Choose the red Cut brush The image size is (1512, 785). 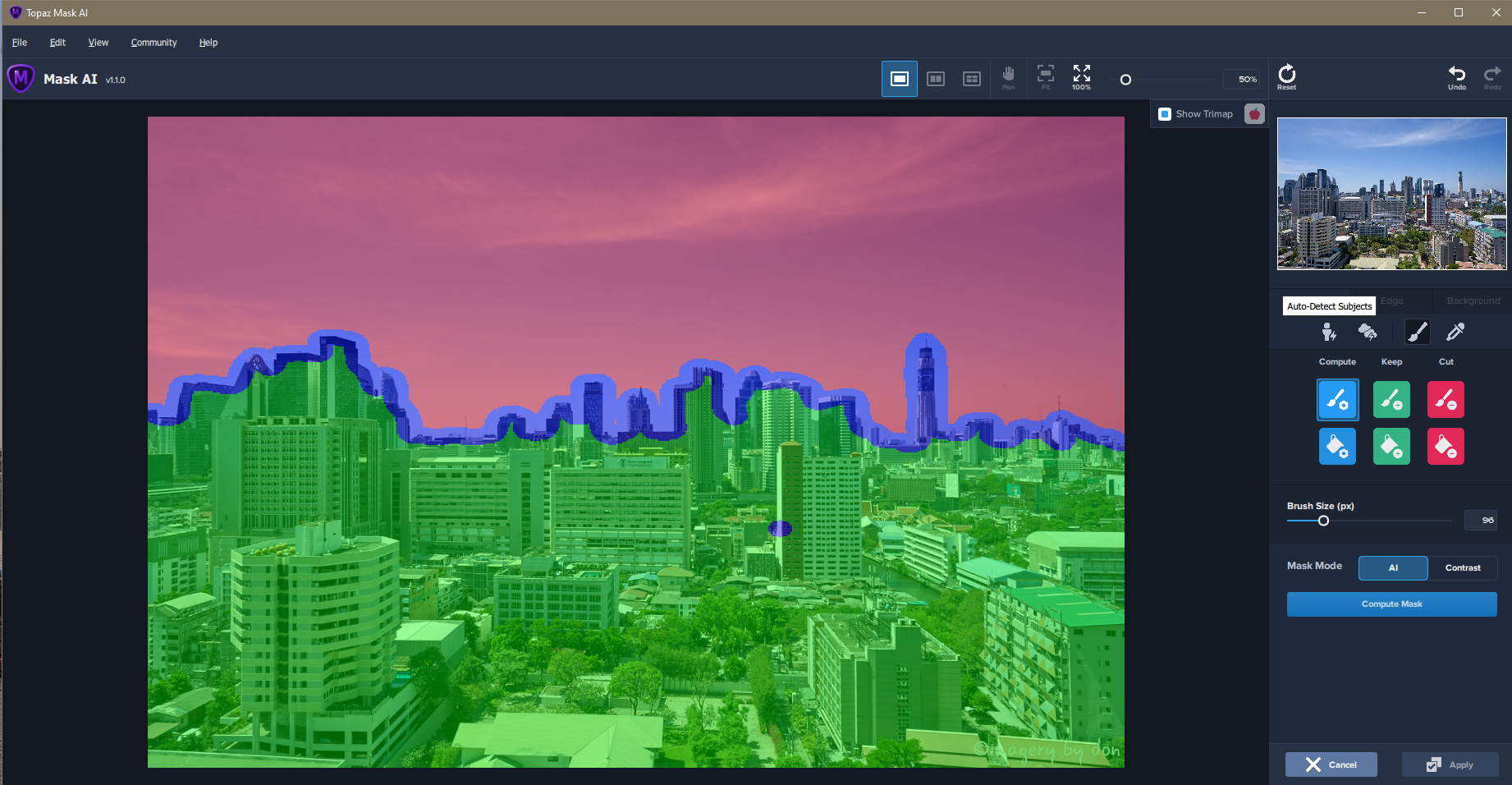click(1446, 400)
